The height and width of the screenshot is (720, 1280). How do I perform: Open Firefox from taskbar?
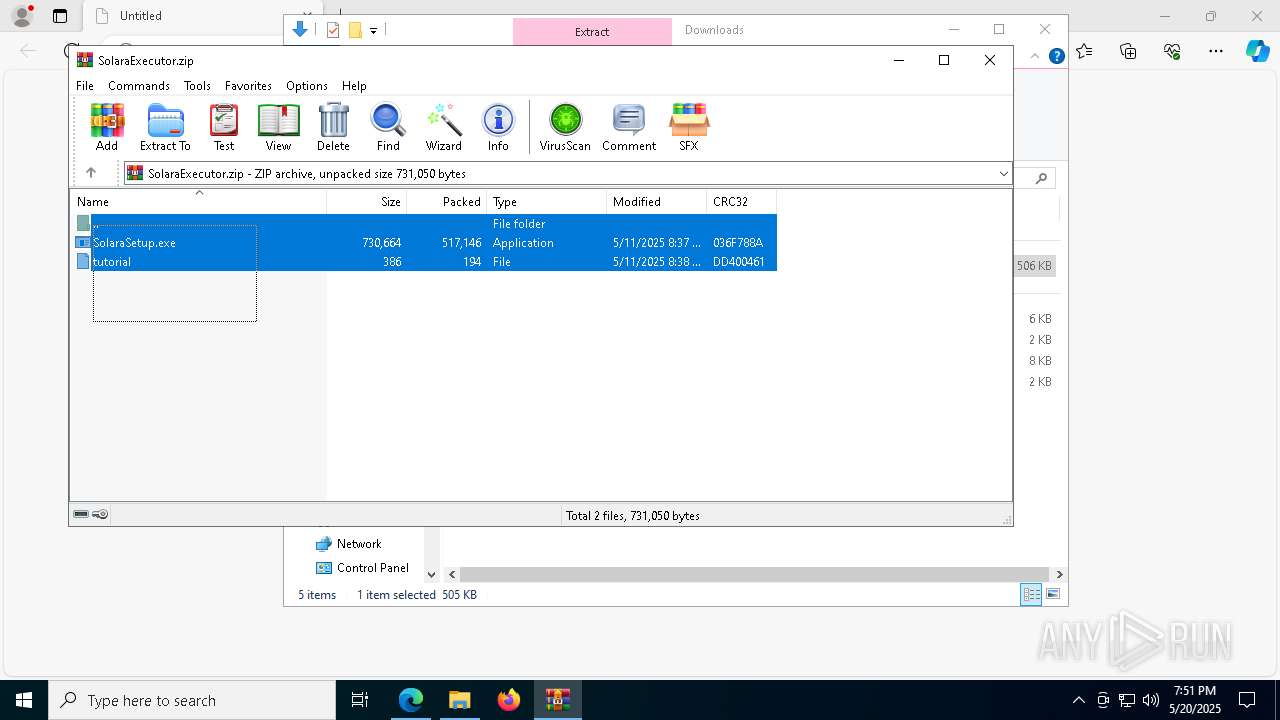pyautogui.click(x=509, y=700)
